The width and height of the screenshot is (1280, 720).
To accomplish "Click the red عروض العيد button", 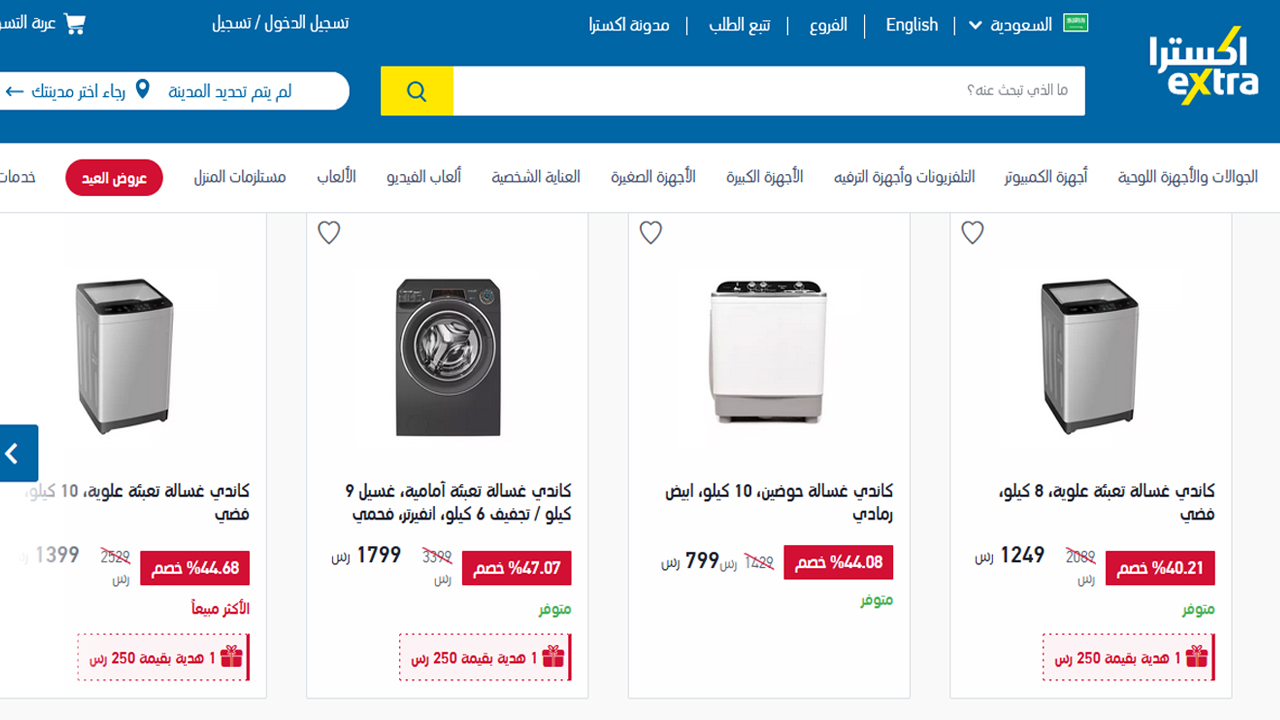I will 114,178.
